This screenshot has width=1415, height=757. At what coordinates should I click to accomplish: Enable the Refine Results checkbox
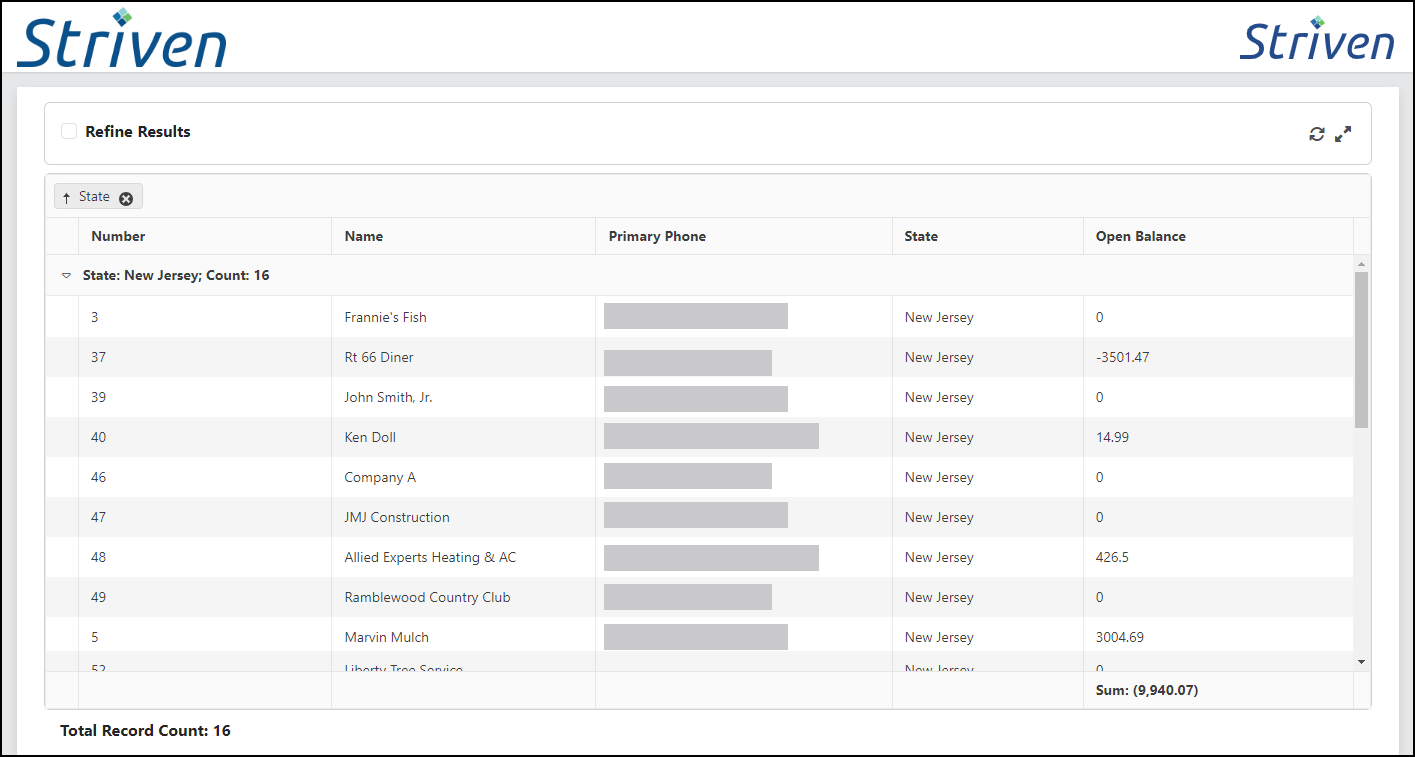(x=69, y=131)
